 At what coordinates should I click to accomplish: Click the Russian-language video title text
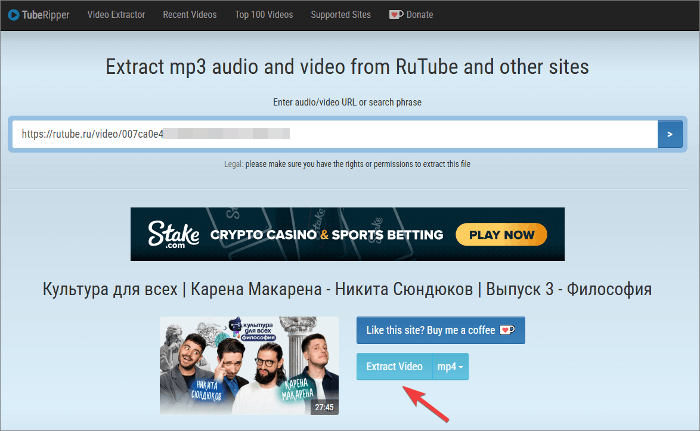[x=347, y=289]
